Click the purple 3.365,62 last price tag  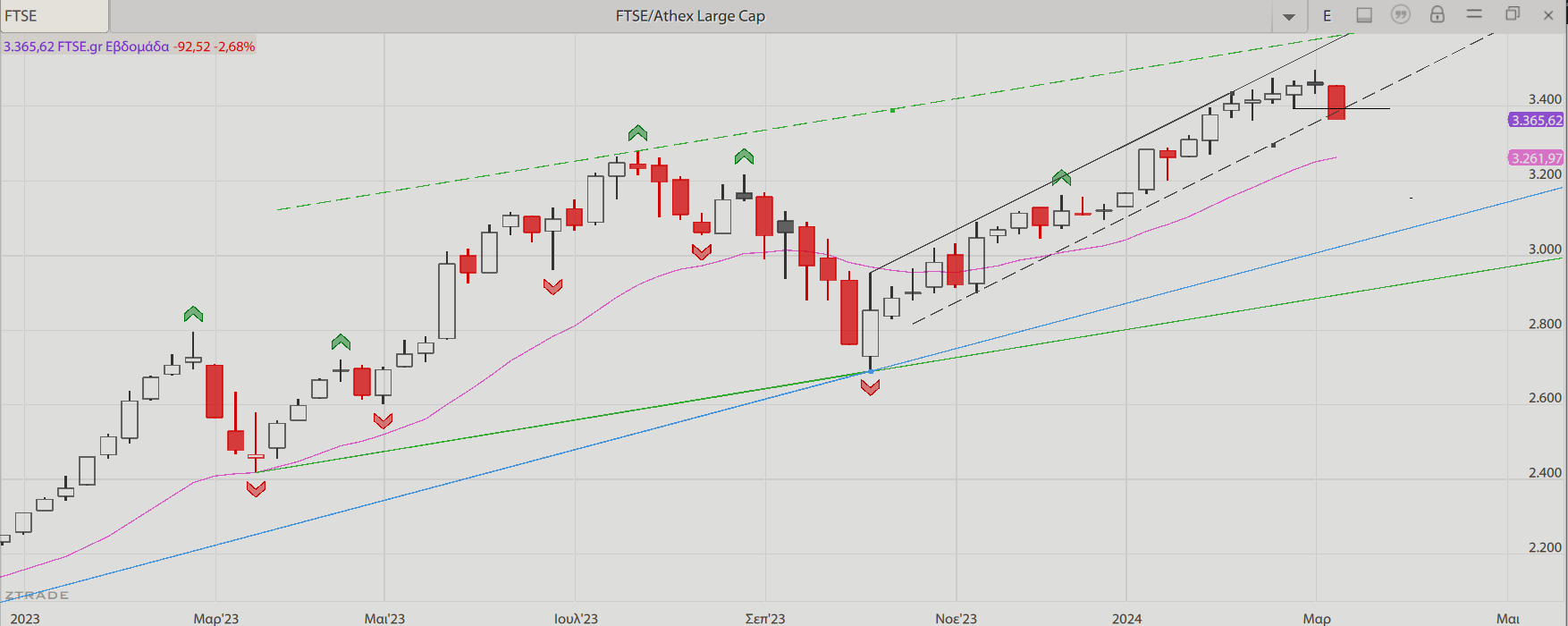pos(1537,120)
